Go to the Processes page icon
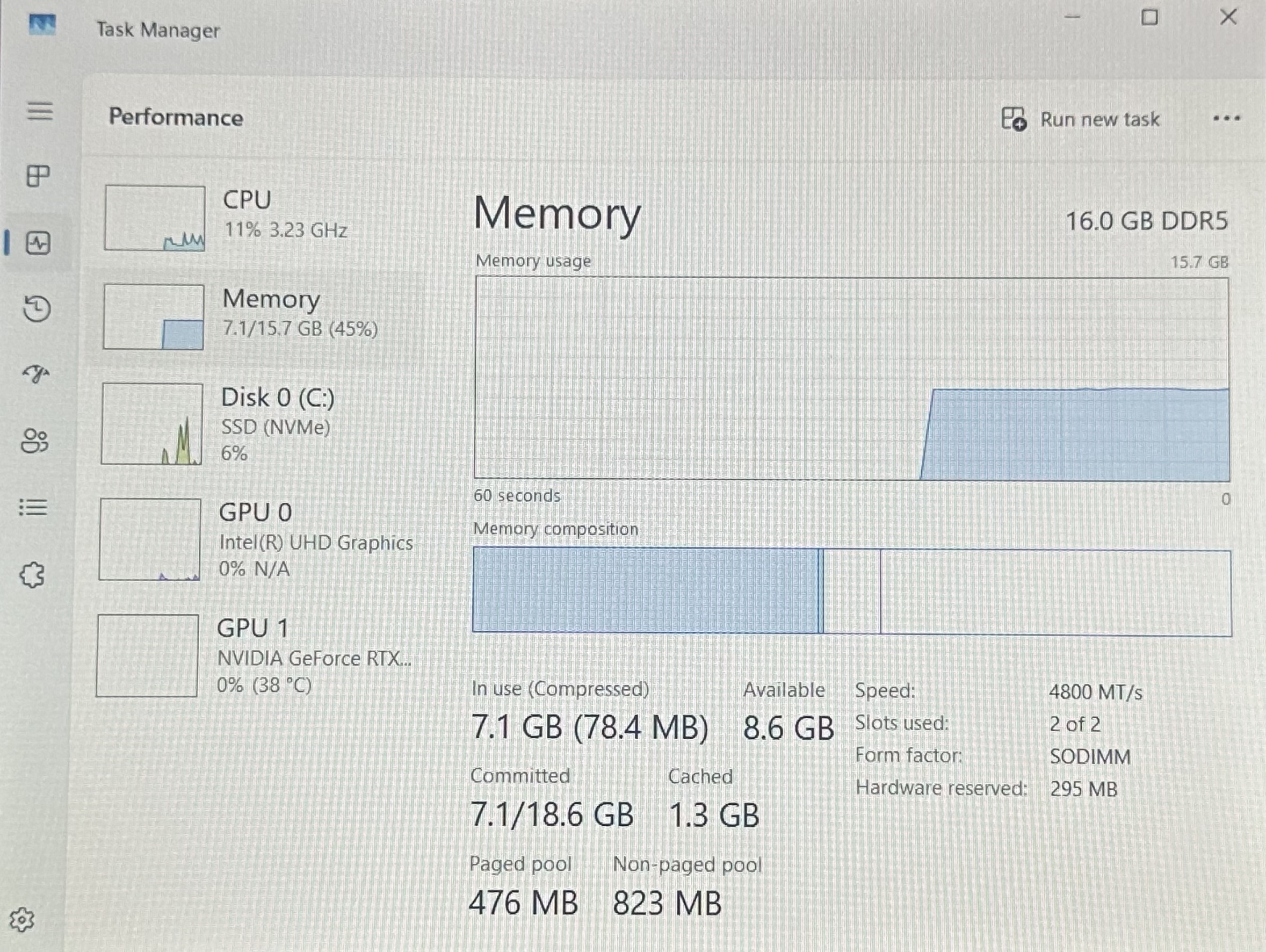1266x952 pixels. 38,176
